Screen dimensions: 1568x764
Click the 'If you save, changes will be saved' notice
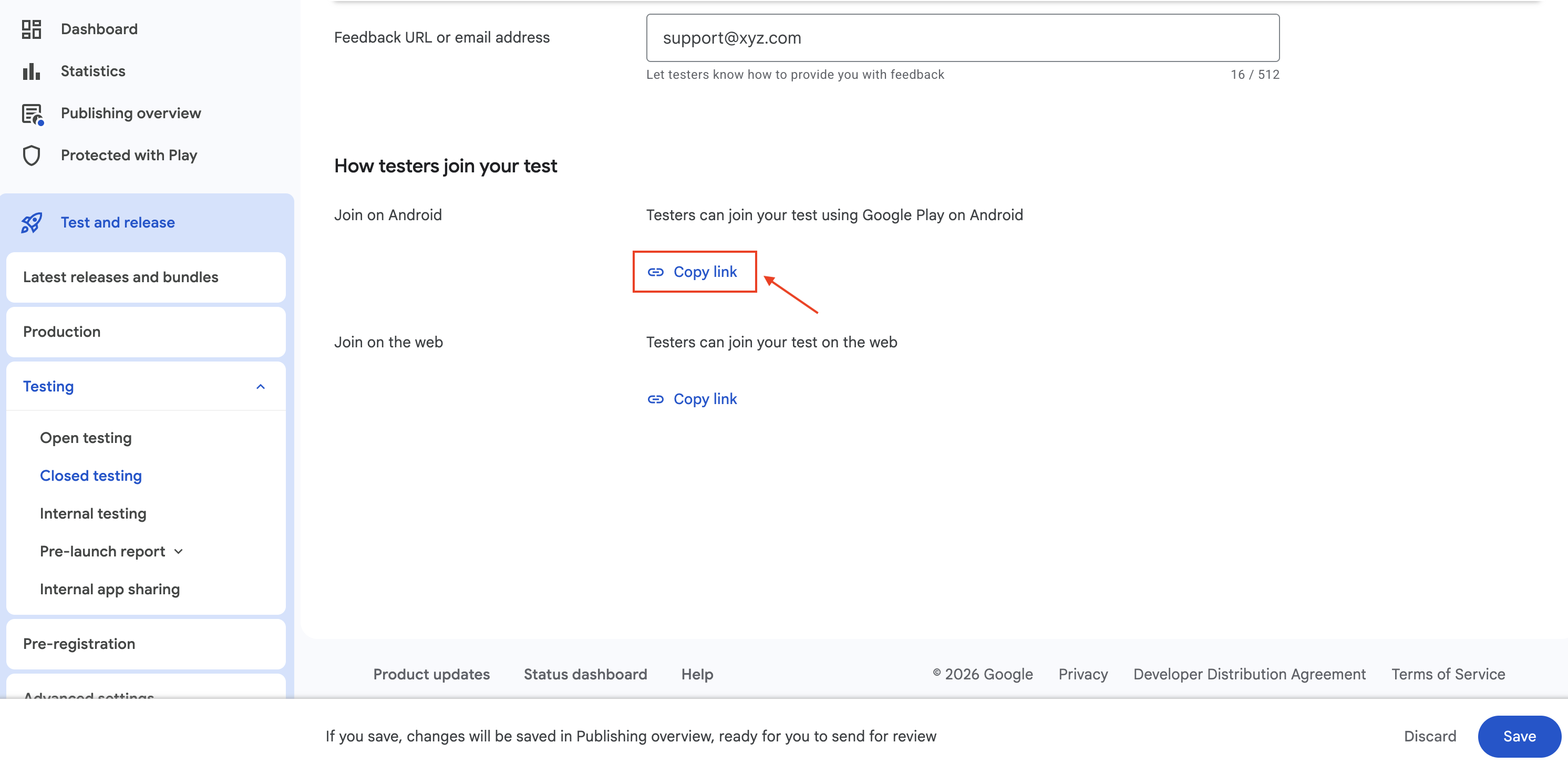(631, 737)
